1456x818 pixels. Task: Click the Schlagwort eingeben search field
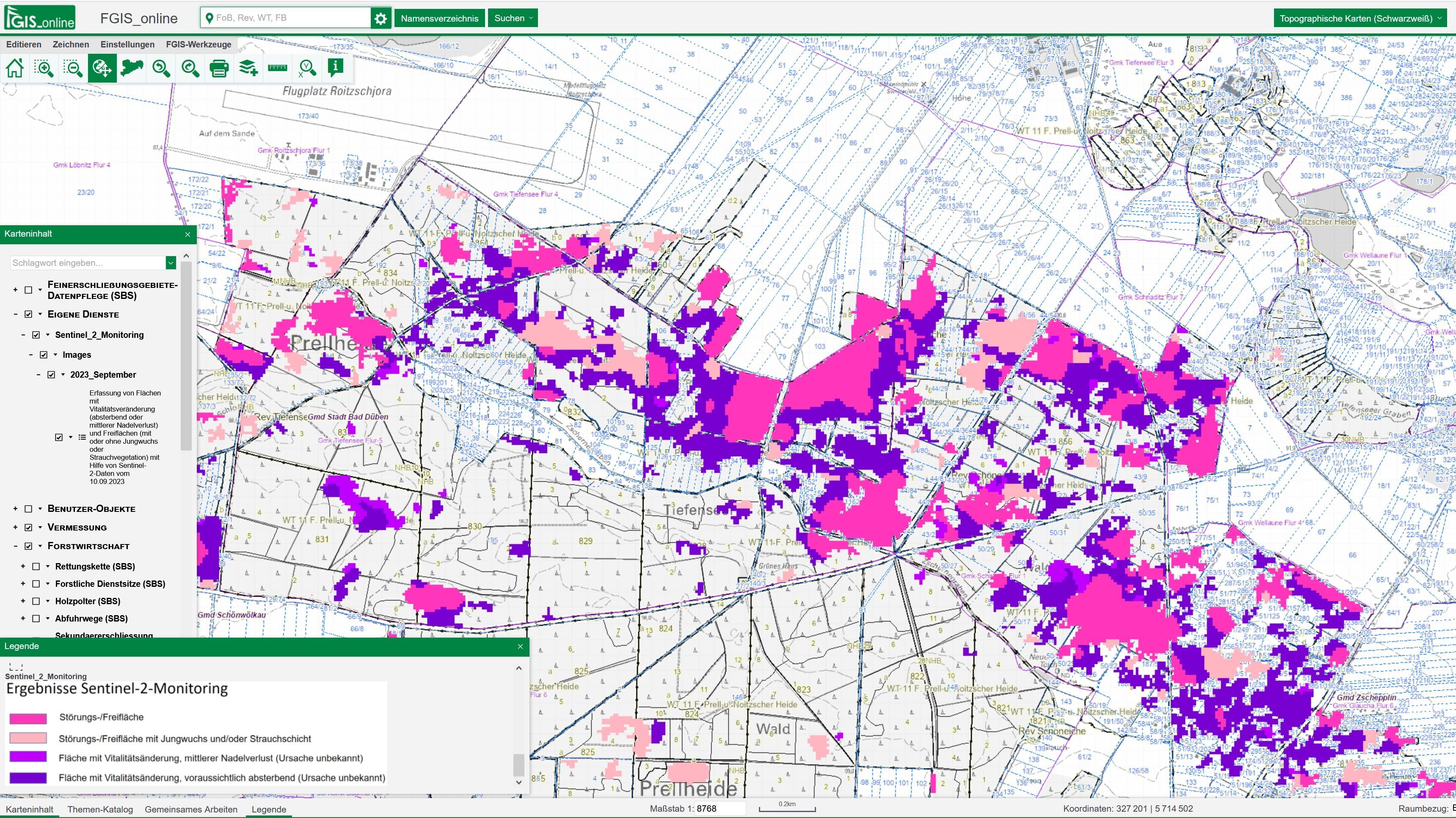pos(88,263)
